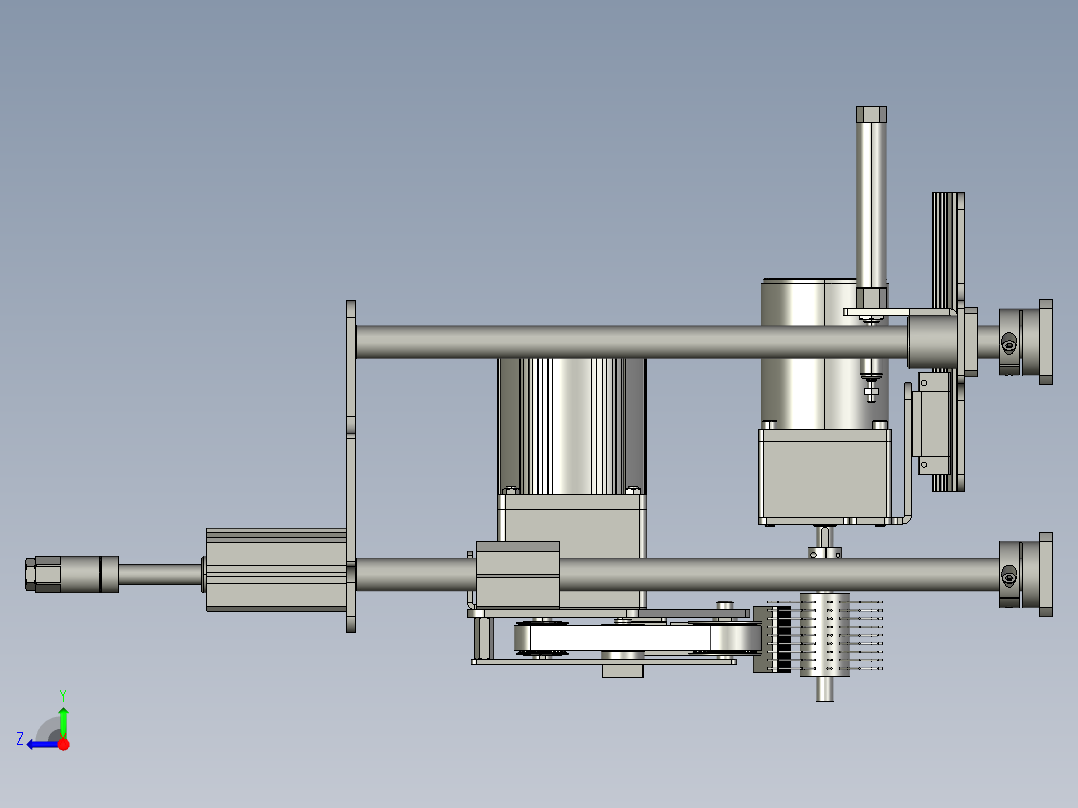Select the tall vertical mounting plate
Image resolution: width=1078 pixels, height=808 pixels.
click(x=351, y=466)
